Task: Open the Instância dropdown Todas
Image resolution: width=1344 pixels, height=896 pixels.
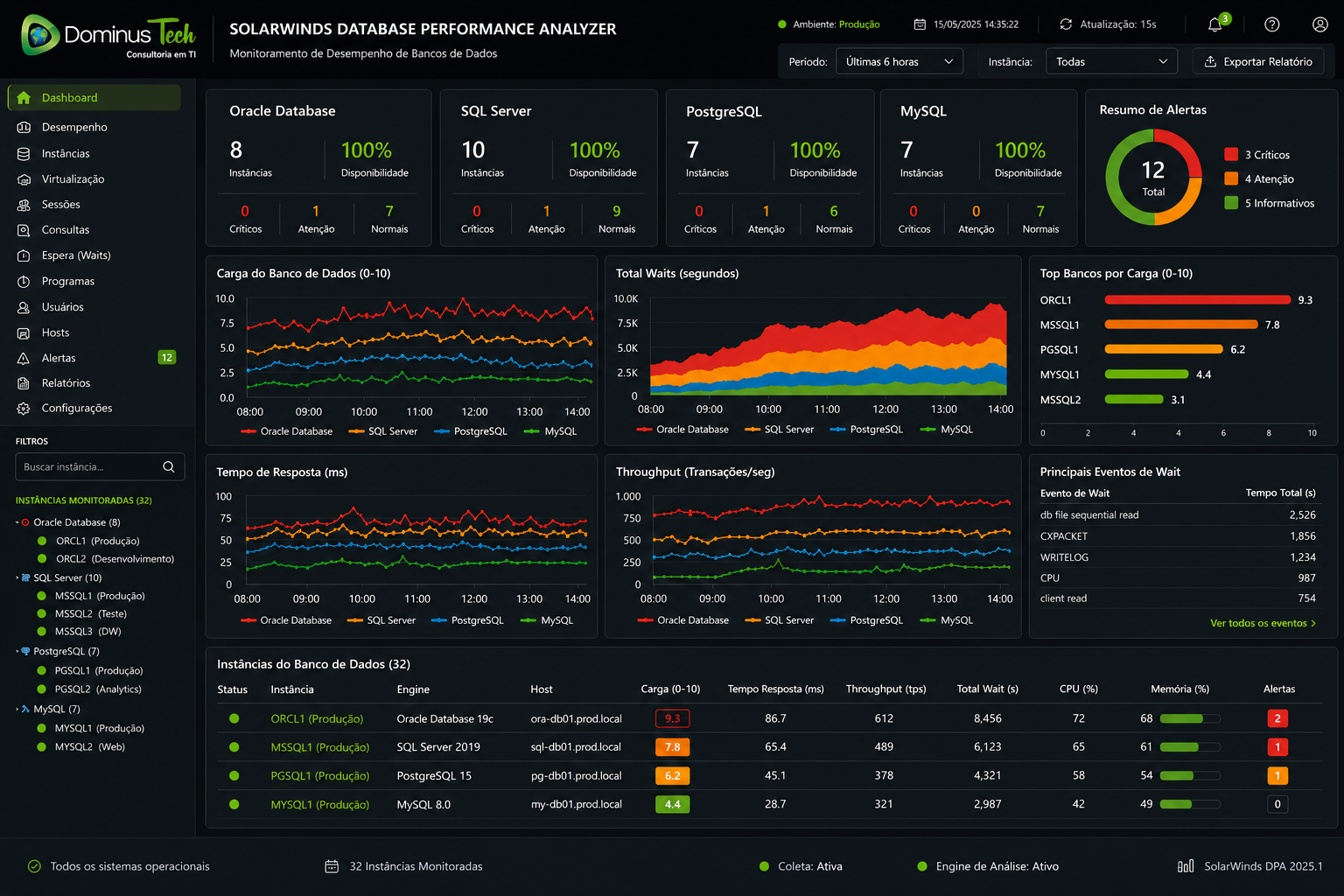Action: tap(1111, 61)
